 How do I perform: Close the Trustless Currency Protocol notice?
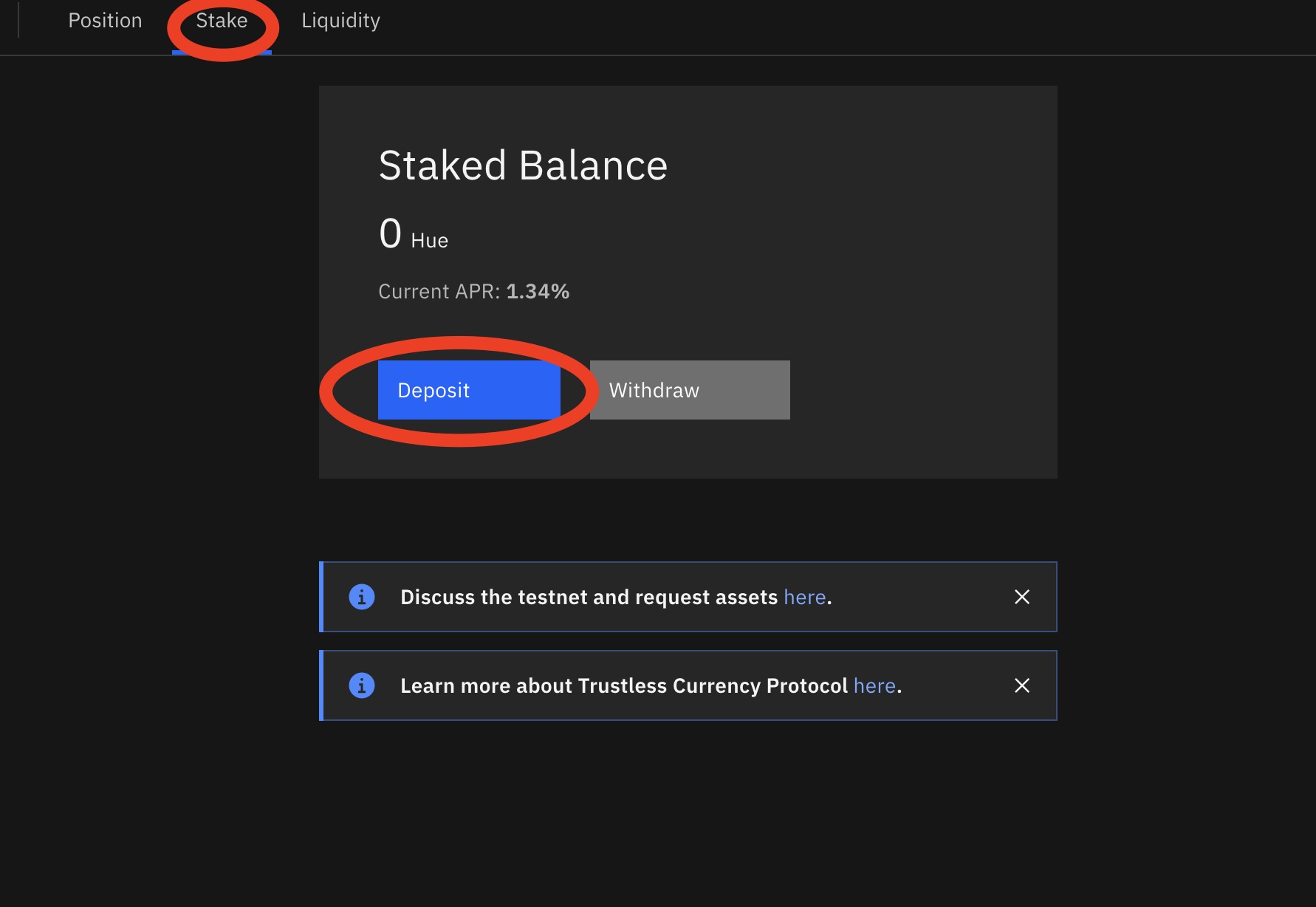click(x=1022, y=685)
